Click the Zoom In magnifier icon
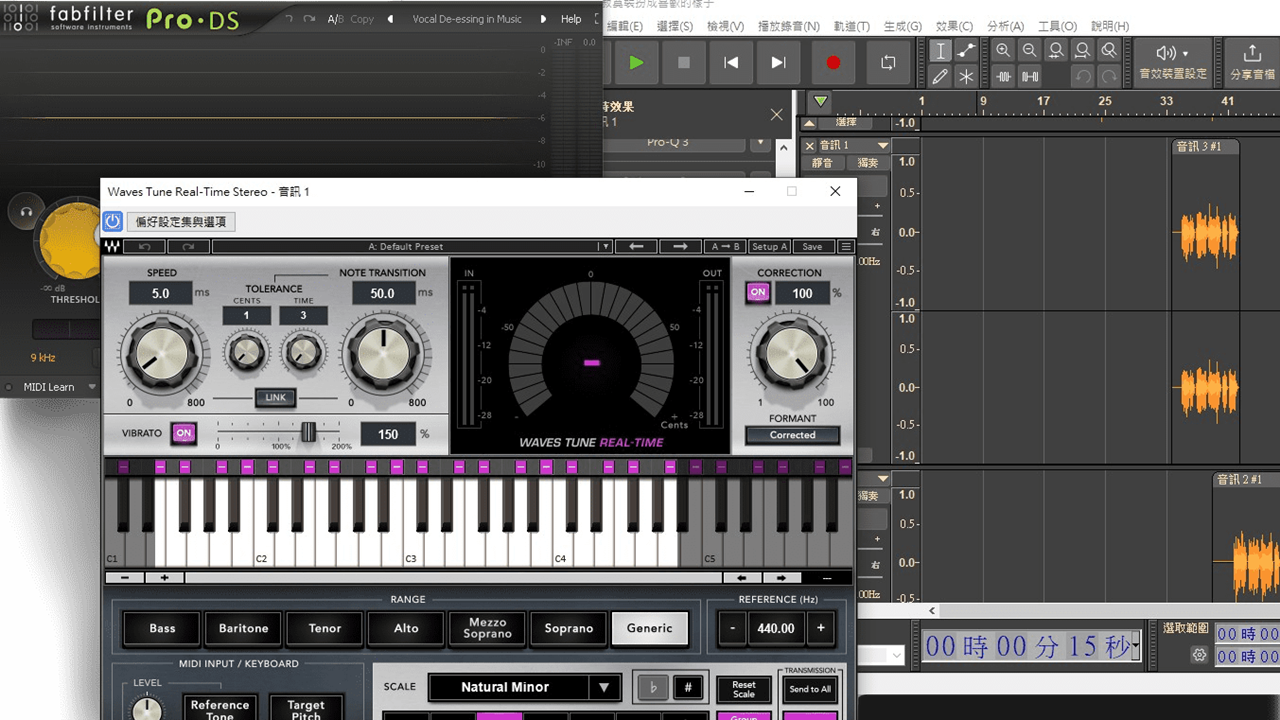The image size is (1280, 720). pos(1003,51)
